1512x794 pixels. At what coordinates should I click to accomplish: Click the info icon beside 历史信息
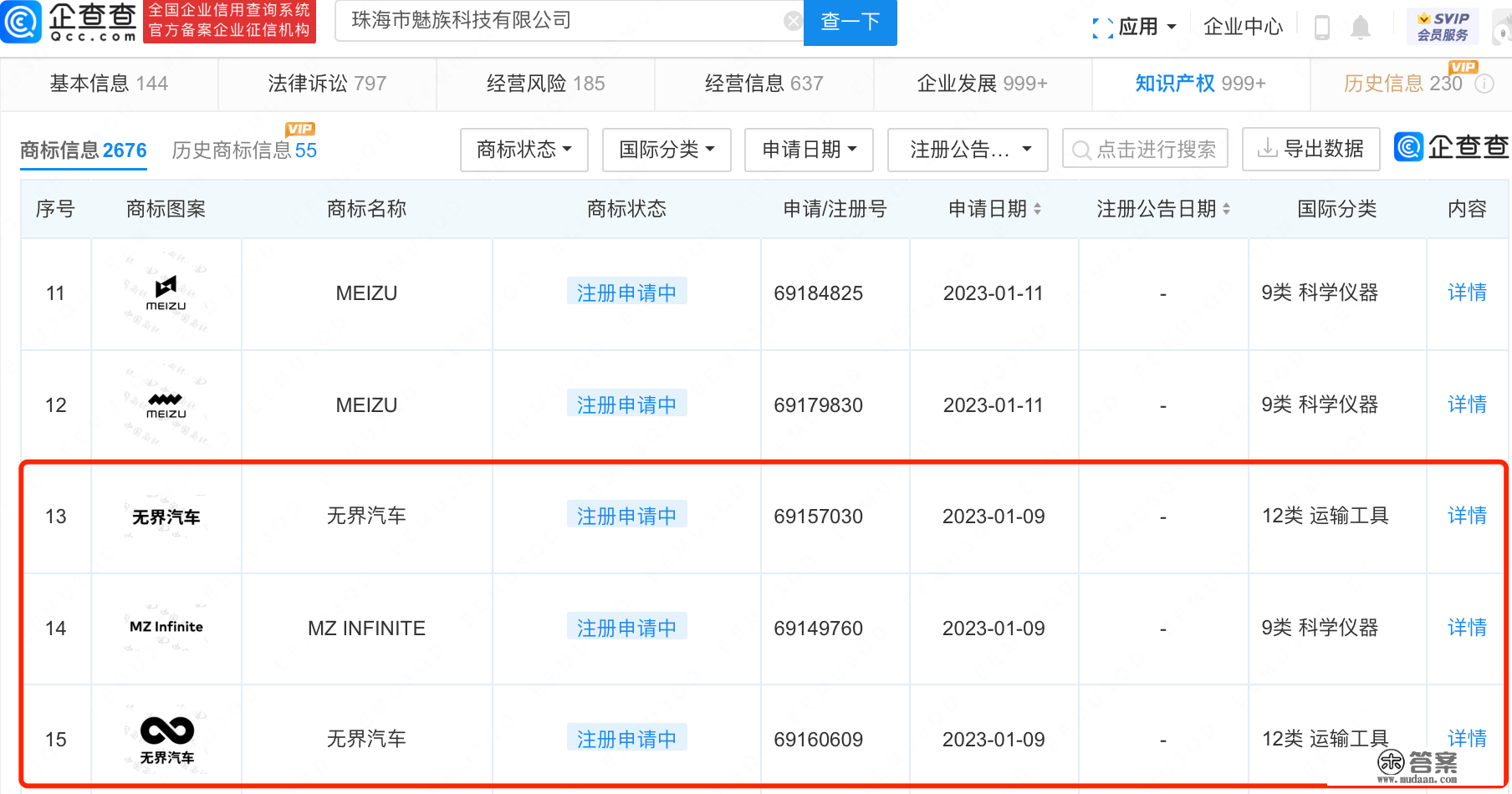click(1484, 84)
